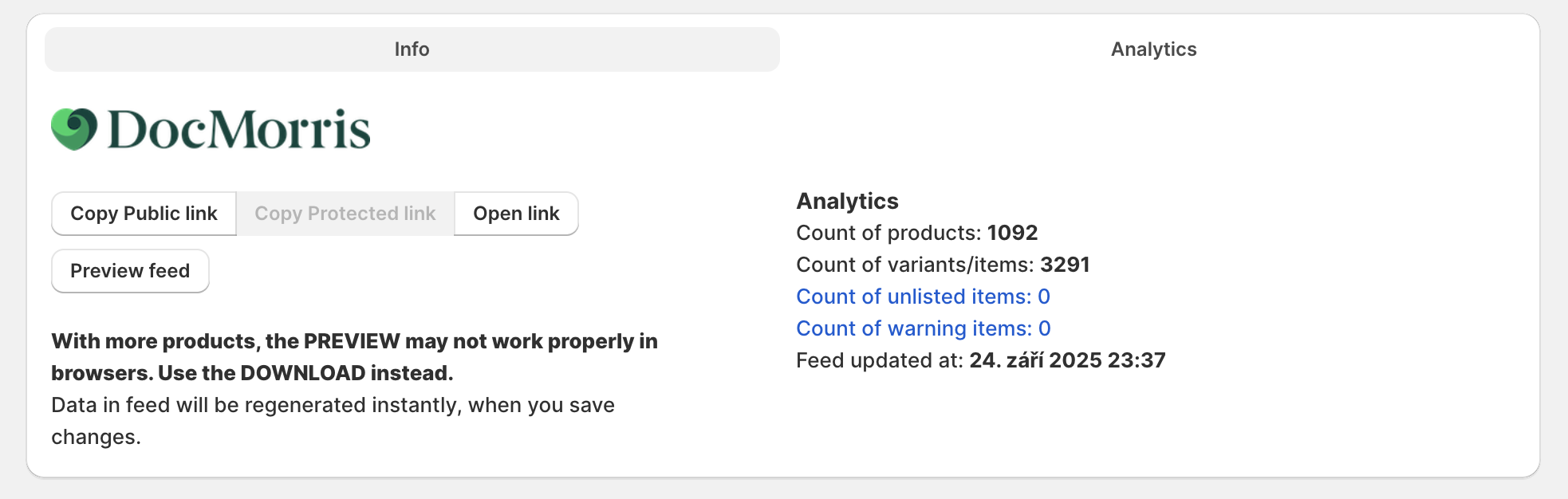Click the bold Analytics section heading
The width and height of the screenshot is (1568, 499).
click(x=847, y=201)
